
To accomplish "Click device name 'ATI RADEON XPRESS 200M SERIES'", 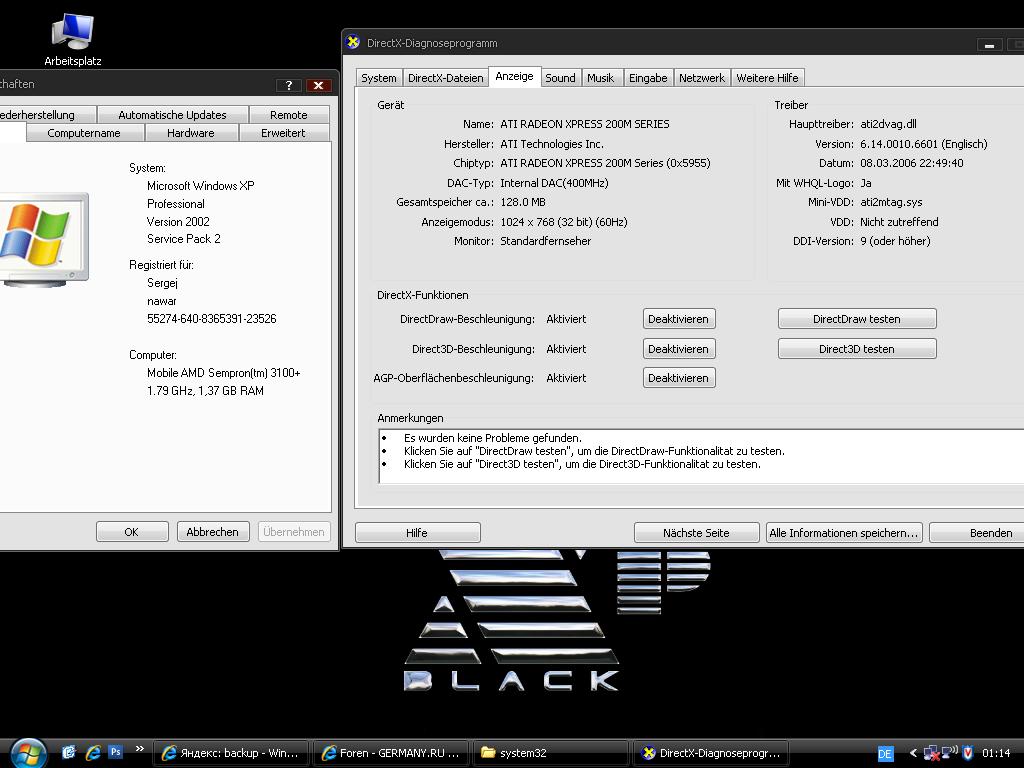I will (x=584, y=124).
